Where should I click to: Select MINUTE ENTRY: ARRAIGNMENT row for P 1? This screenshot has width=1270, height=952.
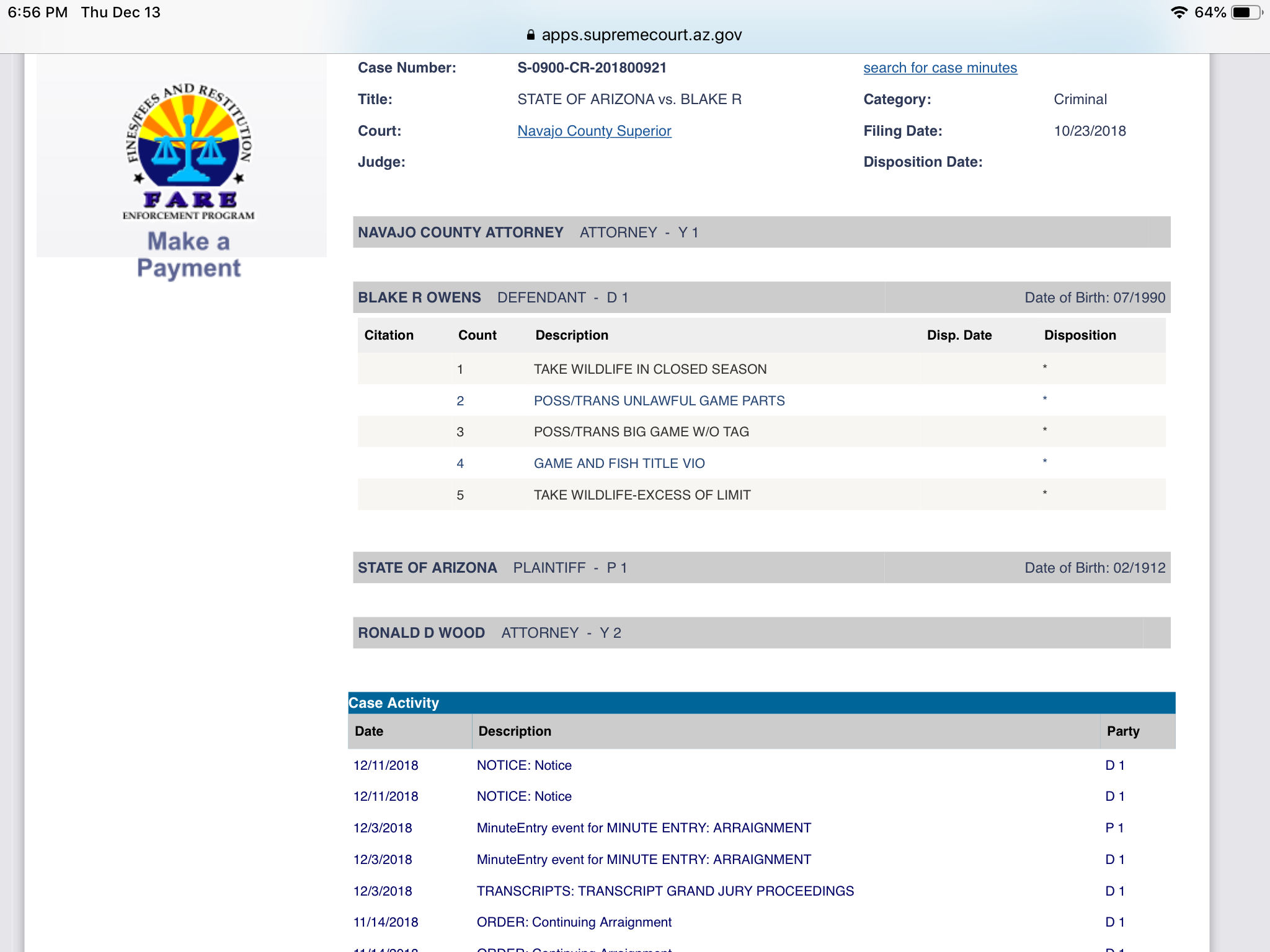pyautogui.click(x=762, y=828)
